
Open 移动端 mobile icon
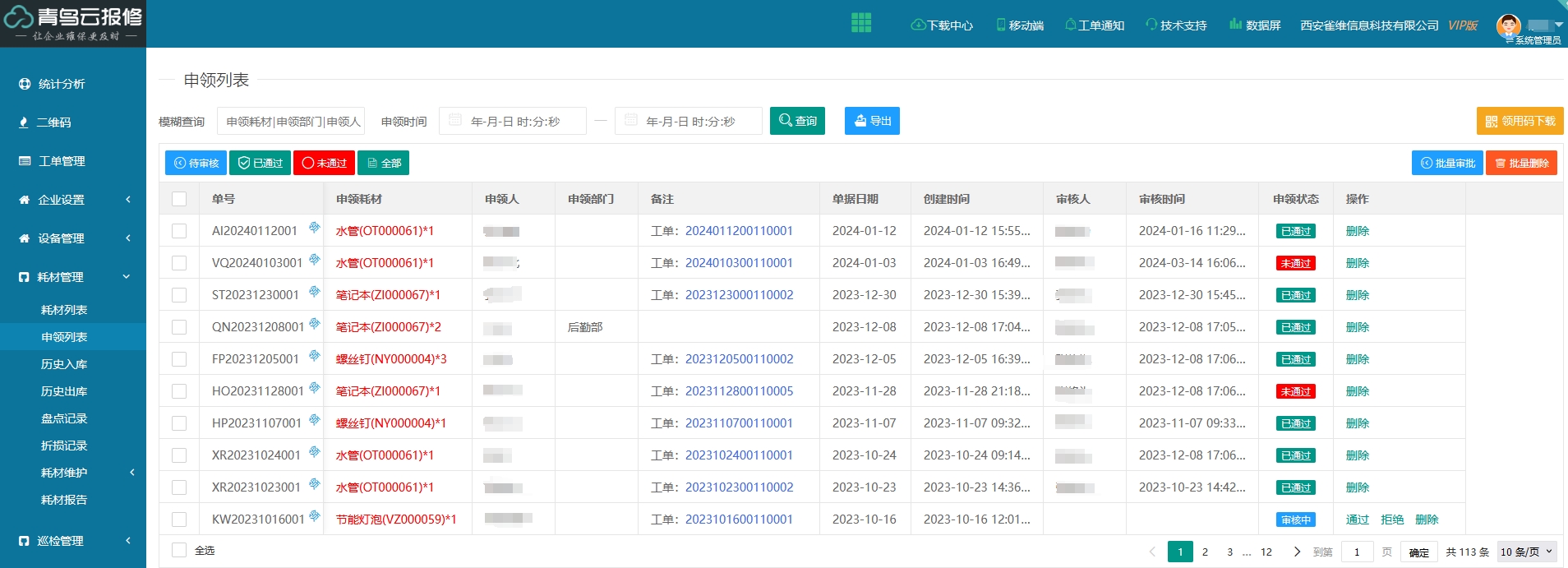(x=1020, y=25)
